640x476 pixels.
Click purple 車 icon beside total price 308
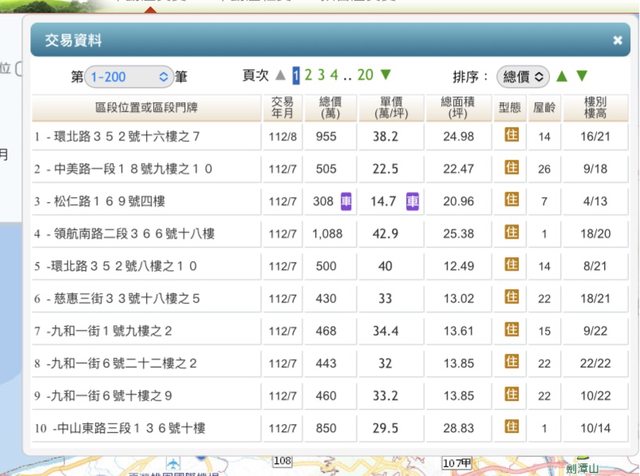coord(345,201)
